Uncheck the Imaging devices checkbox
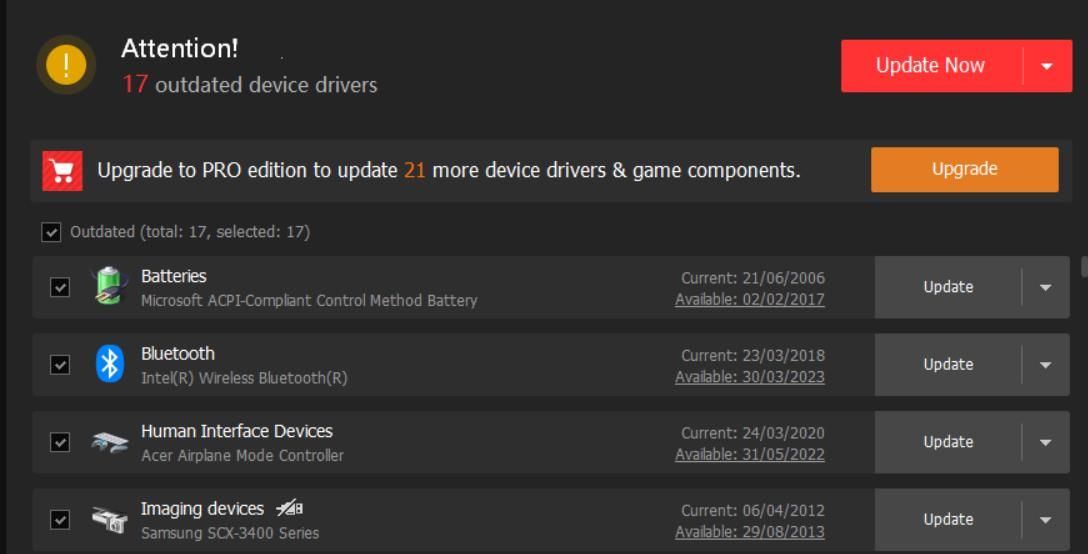 click(60, 520)
